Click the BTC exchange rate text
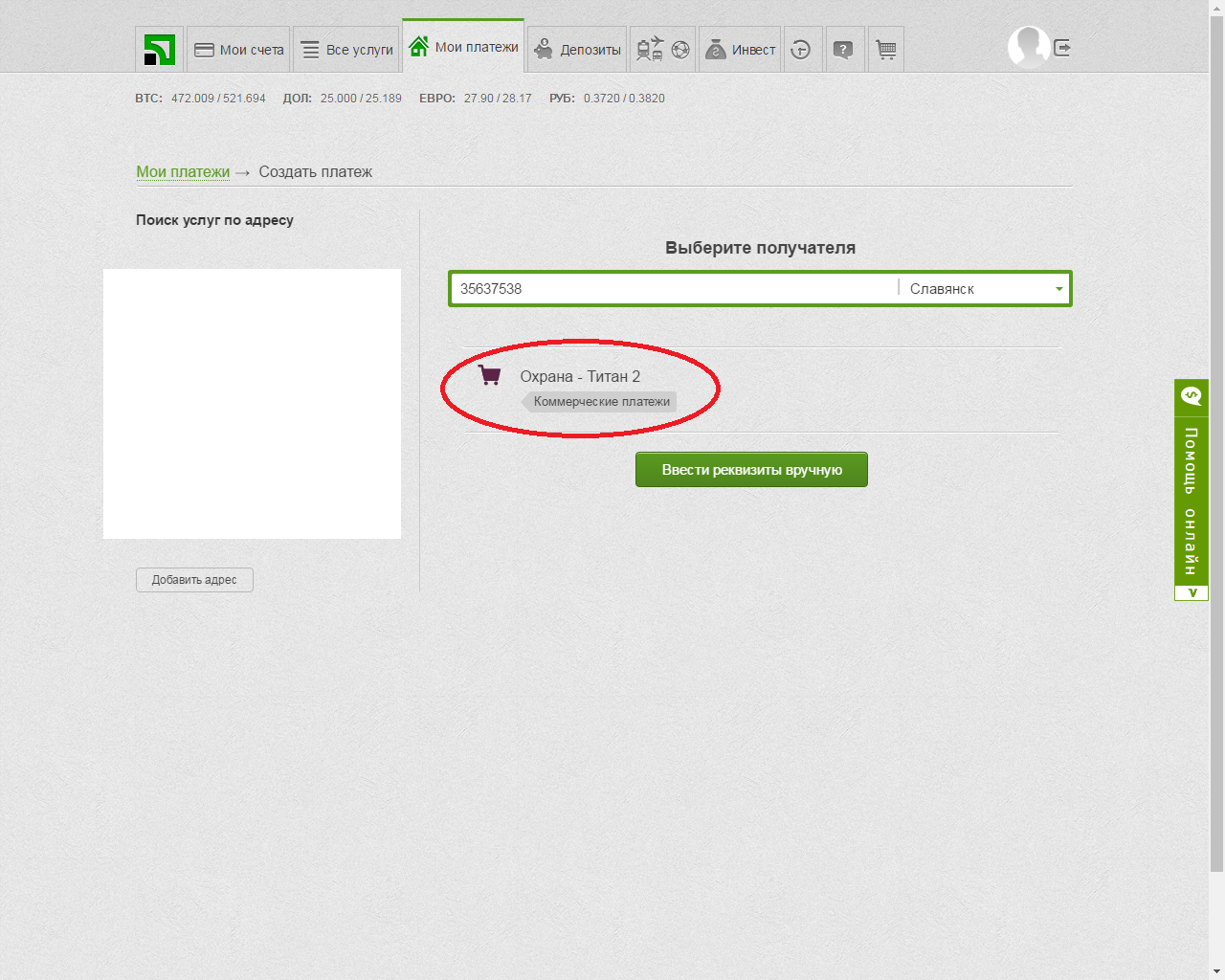The image size is (1225, 980). pos(200,99)
